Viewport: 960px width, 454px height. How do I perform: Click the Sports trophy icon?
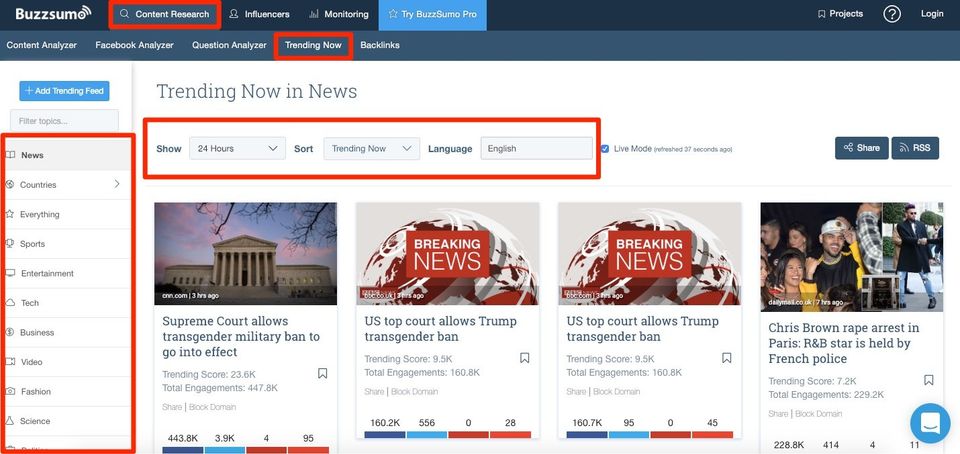point(10,244)
